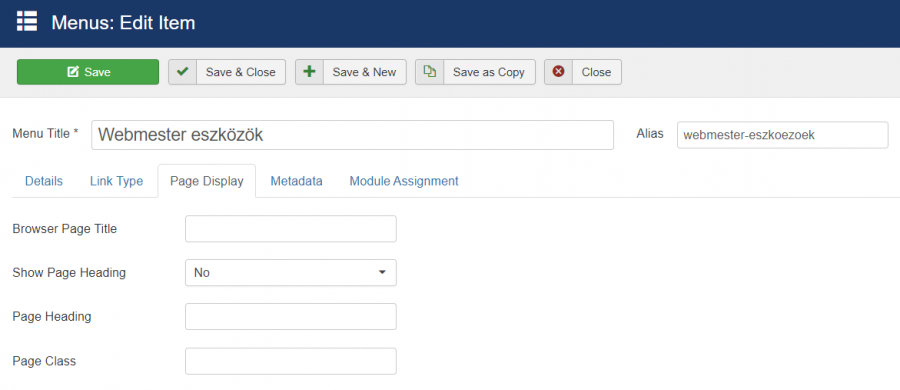Click the green checkmark icon
Image resolution: width=900 pixels, height=390 pixels.
(183, 72)
